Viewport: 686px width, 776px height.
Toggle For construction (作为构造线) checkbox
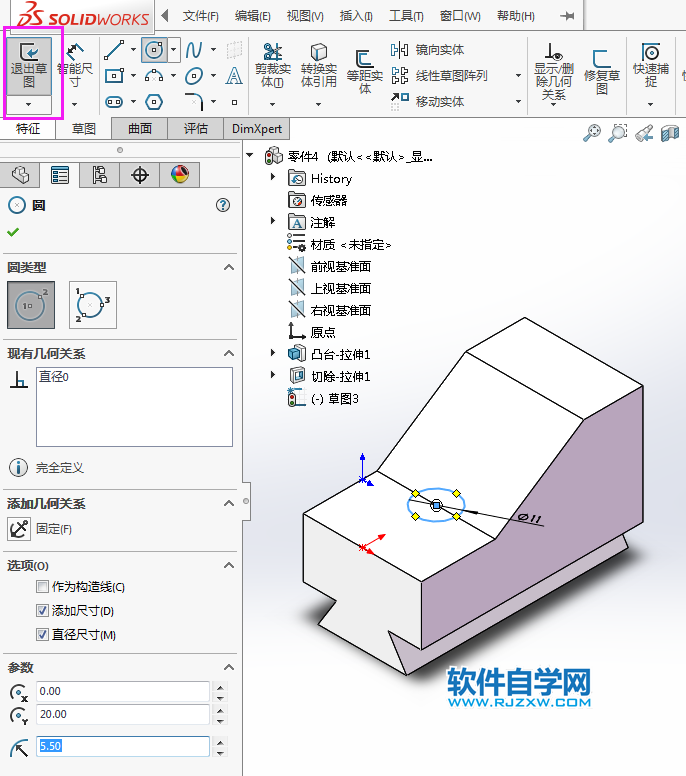43,586
